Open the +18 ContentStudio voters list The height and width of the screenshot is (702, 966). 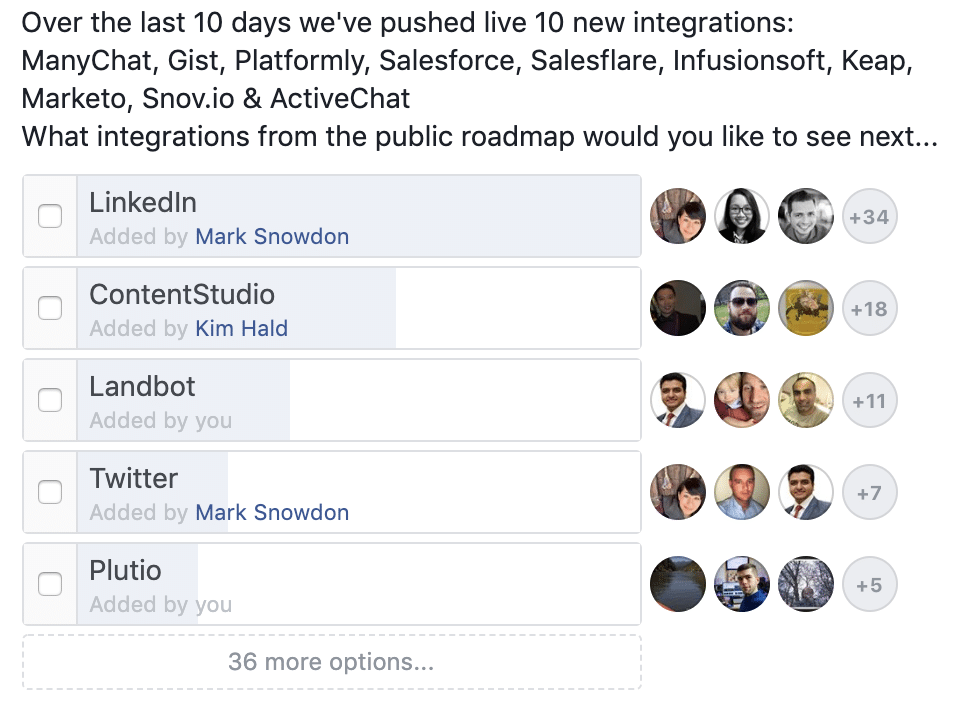coord(869,308)
